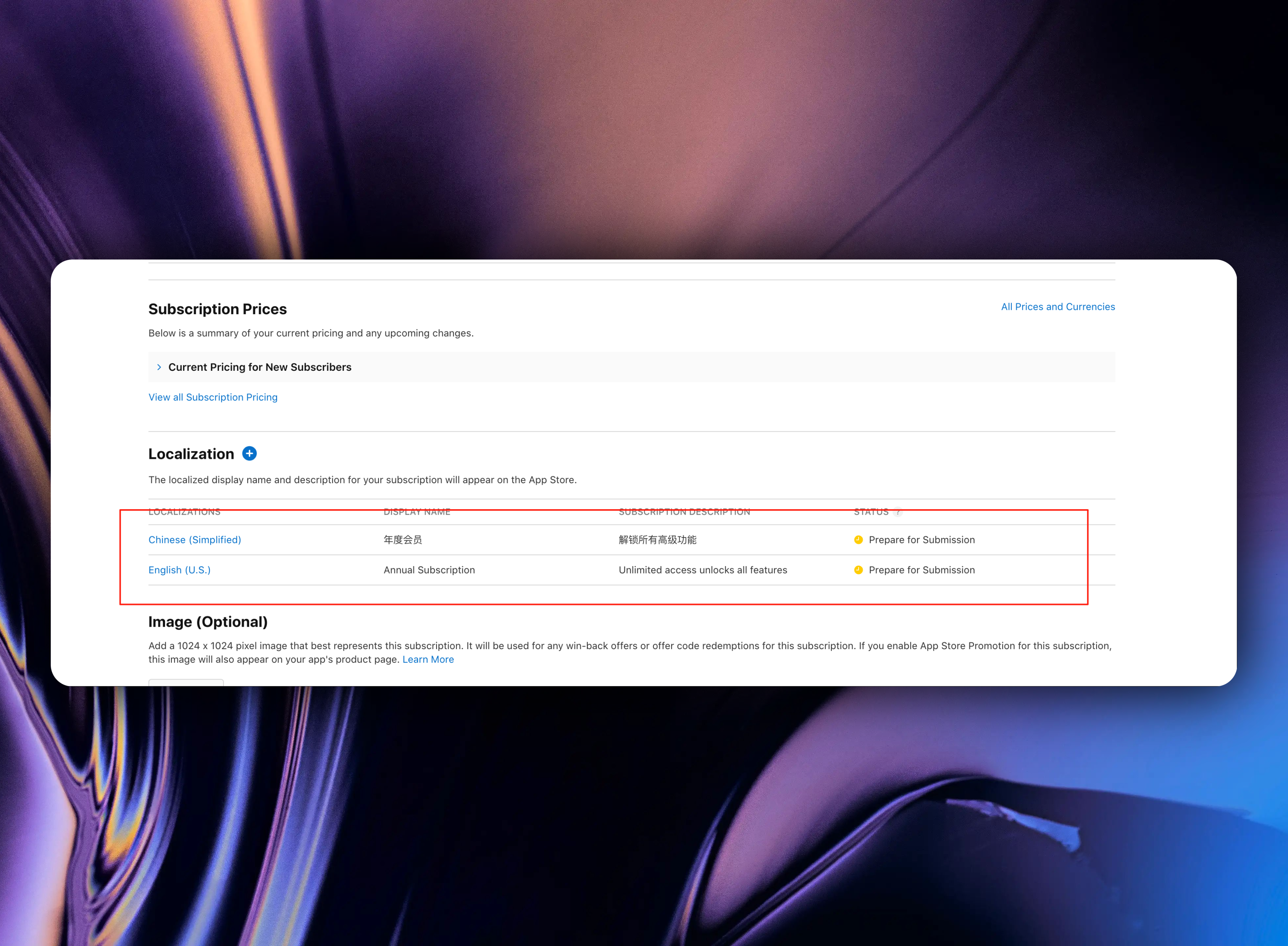Open the Localization add (+) icon
Image resolution: width=1288 pixels, height=946 pixels.
click(249, 453)
